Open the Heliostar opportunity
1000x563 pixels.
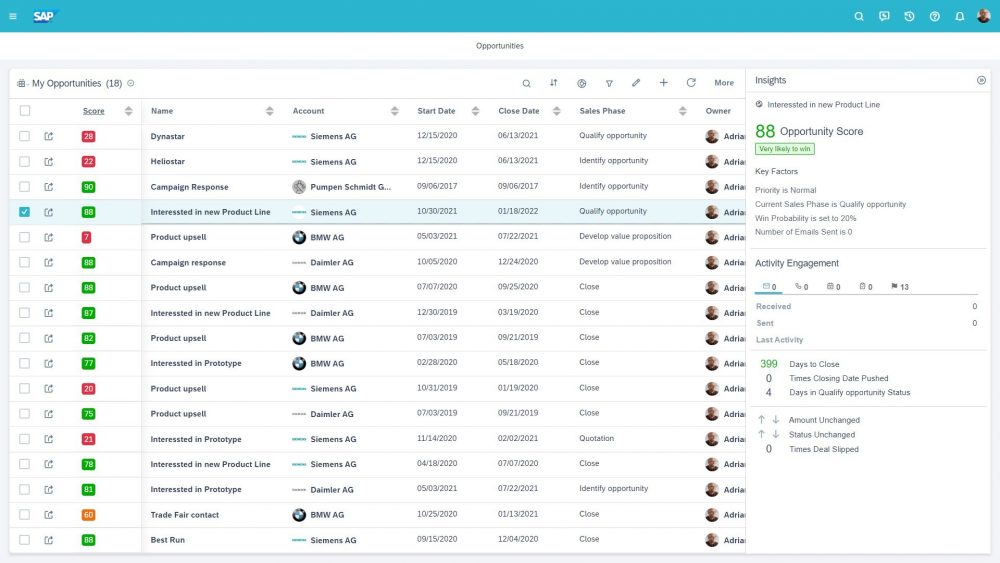tap(168, 161)
